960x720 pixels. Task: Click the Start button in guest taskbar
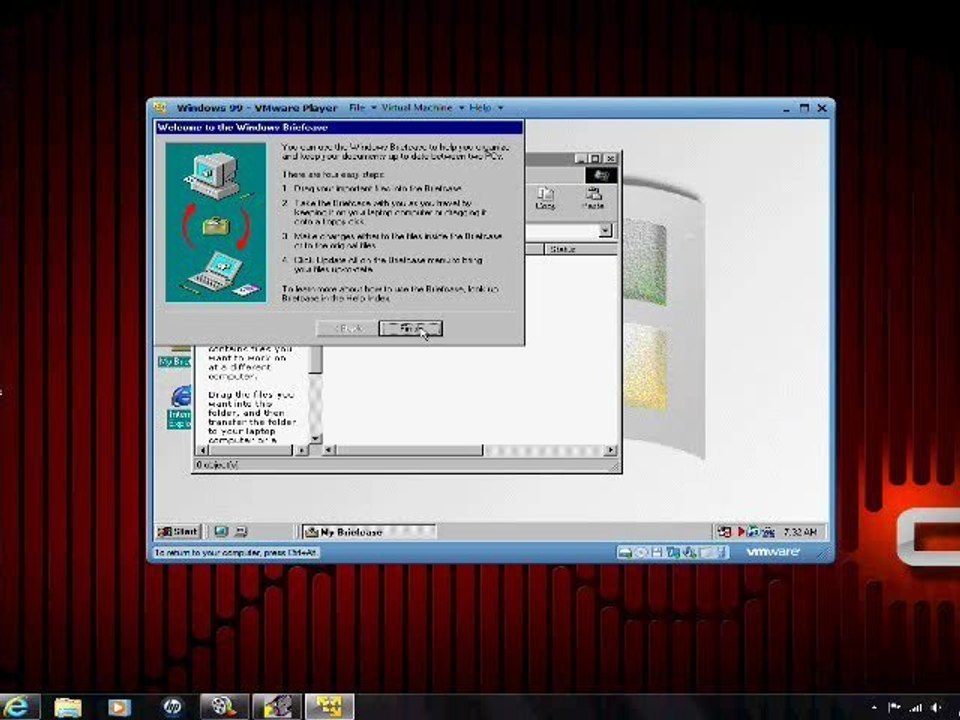tap(178, 531)
